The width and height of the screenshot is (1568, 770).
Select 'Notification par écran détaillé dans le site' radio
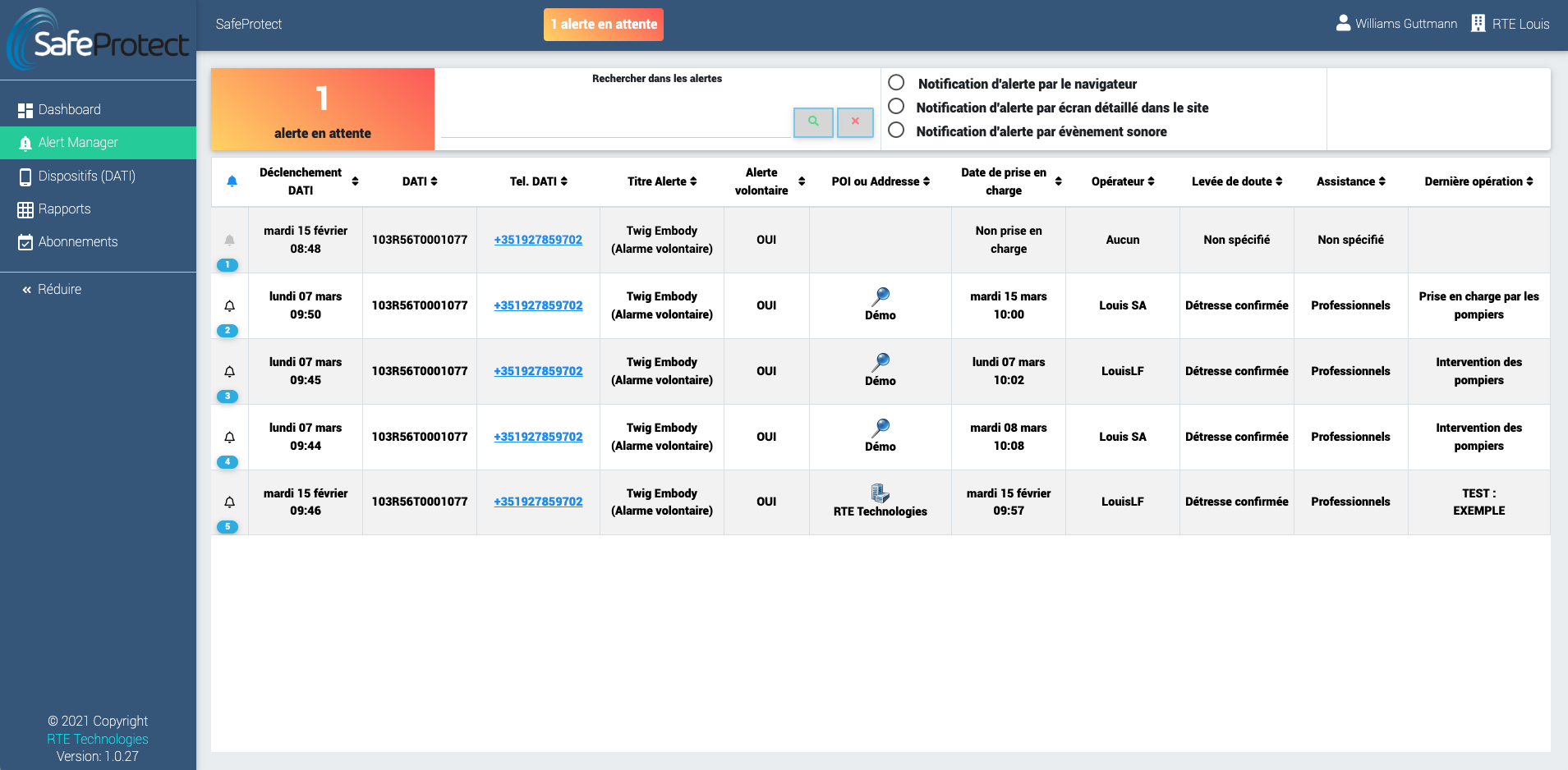coord(896,106)
